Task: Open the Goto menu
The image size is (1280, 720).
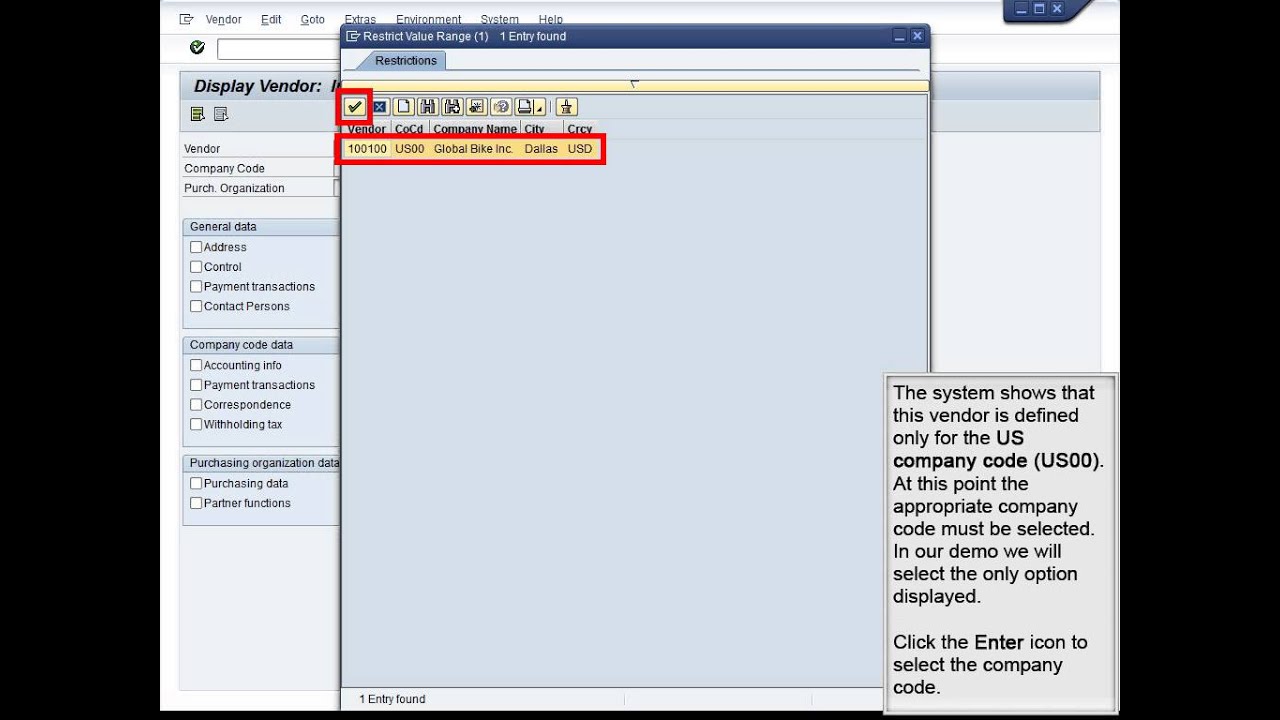Action: 313,19
